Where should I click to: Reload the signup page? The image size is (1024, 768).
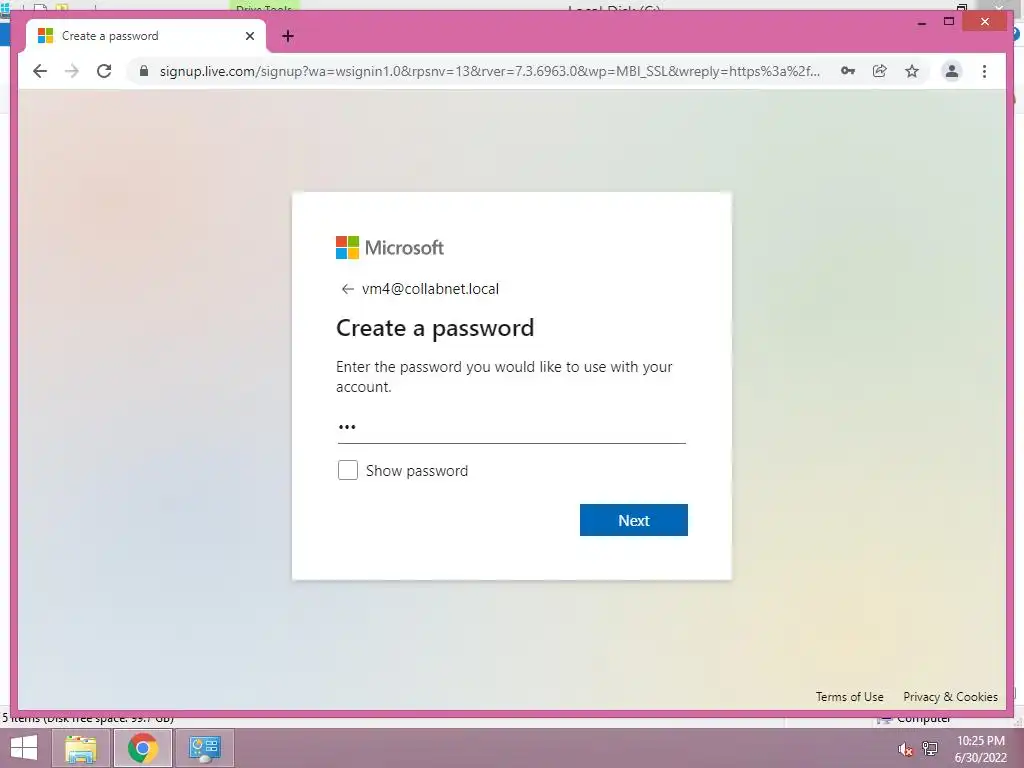[x=104, y=71]
